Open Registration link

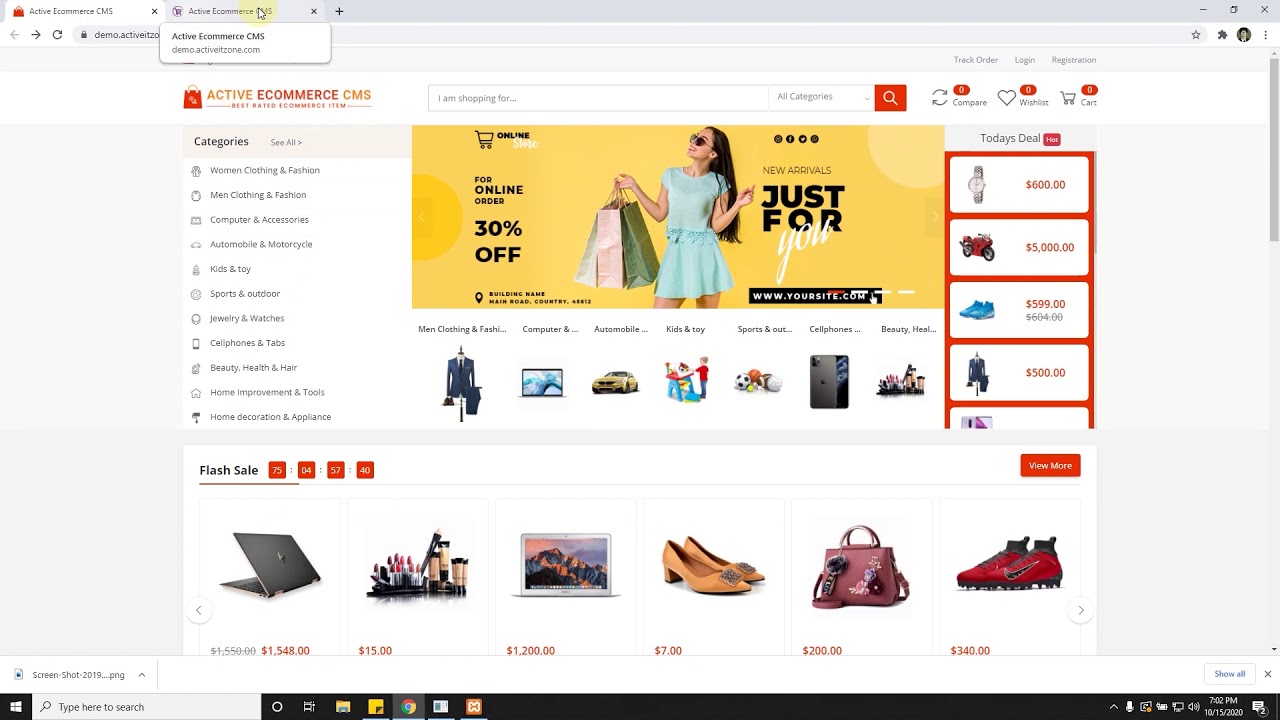(1074, 60)
